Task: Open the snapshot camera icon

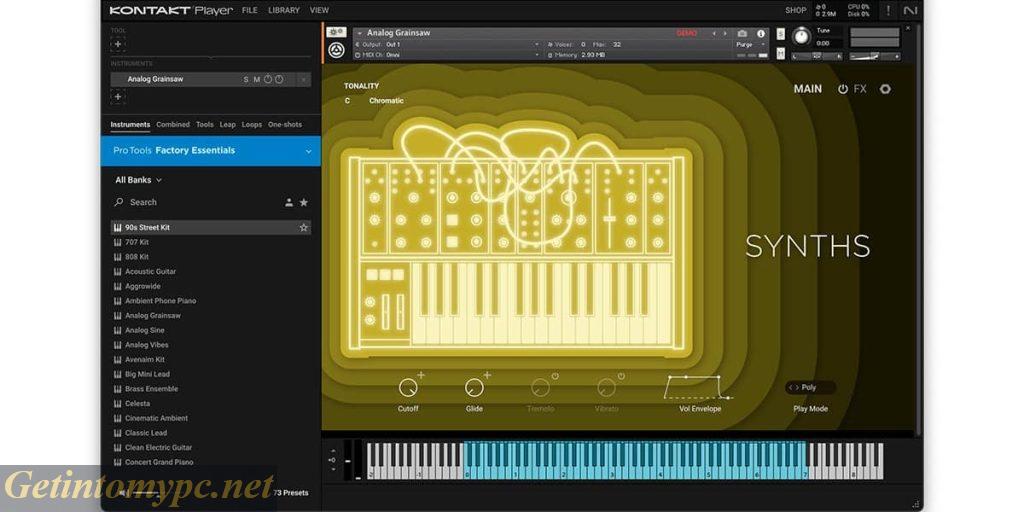Action: 742,33
